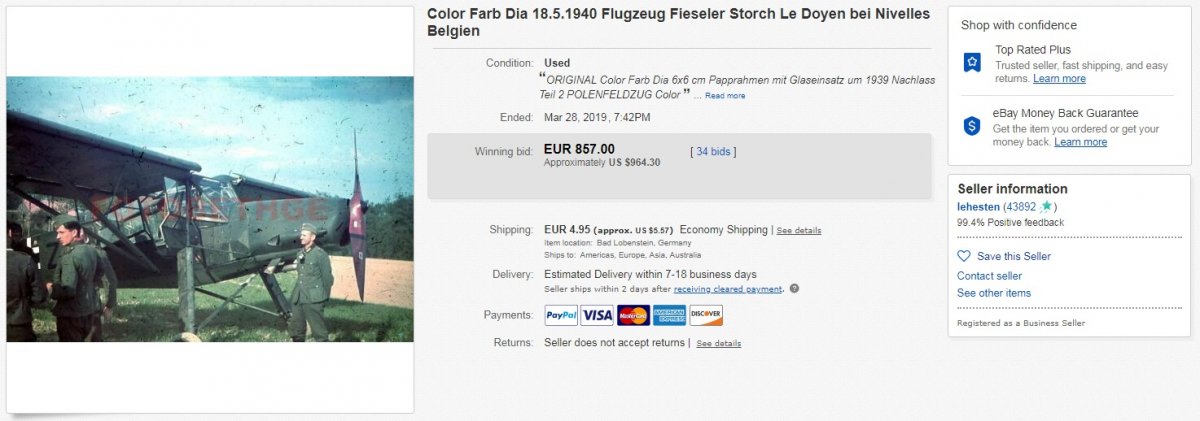Expand the condition description with Read more
This screenshot has height=421, width=1200.
tap(725, 96)
